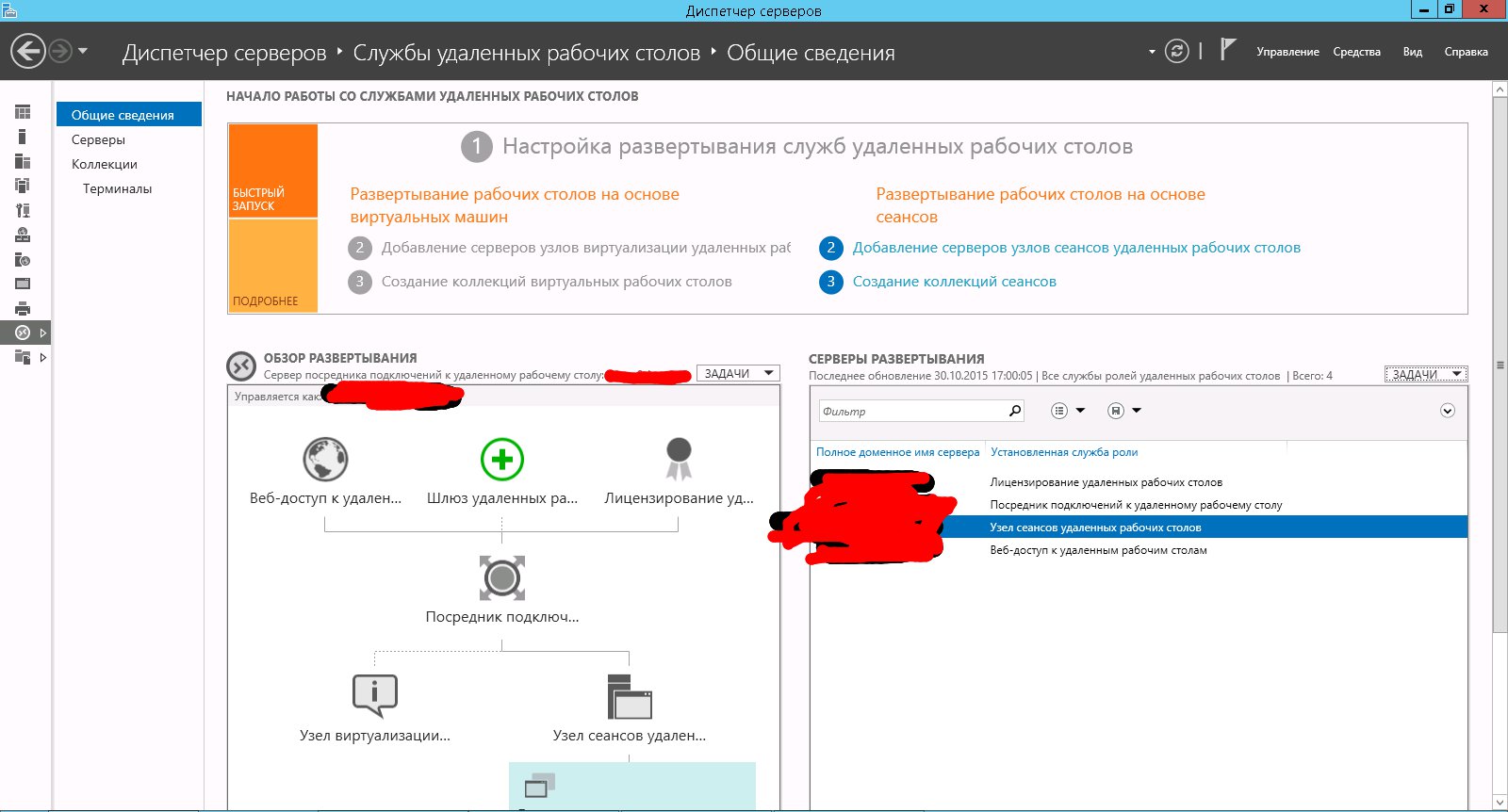Click the stacked-windows icon in the teal tile

point(539,785)
